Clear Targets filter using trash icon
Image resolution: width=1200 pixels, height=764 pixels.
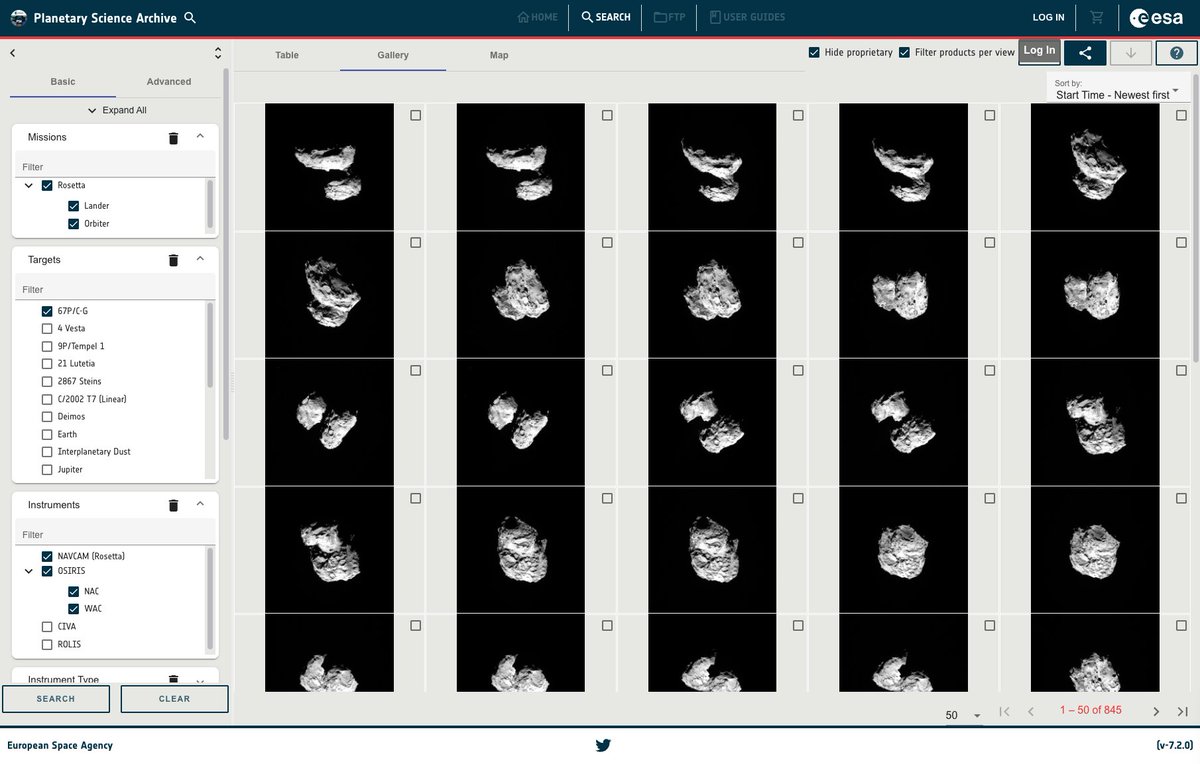(173, 260)
